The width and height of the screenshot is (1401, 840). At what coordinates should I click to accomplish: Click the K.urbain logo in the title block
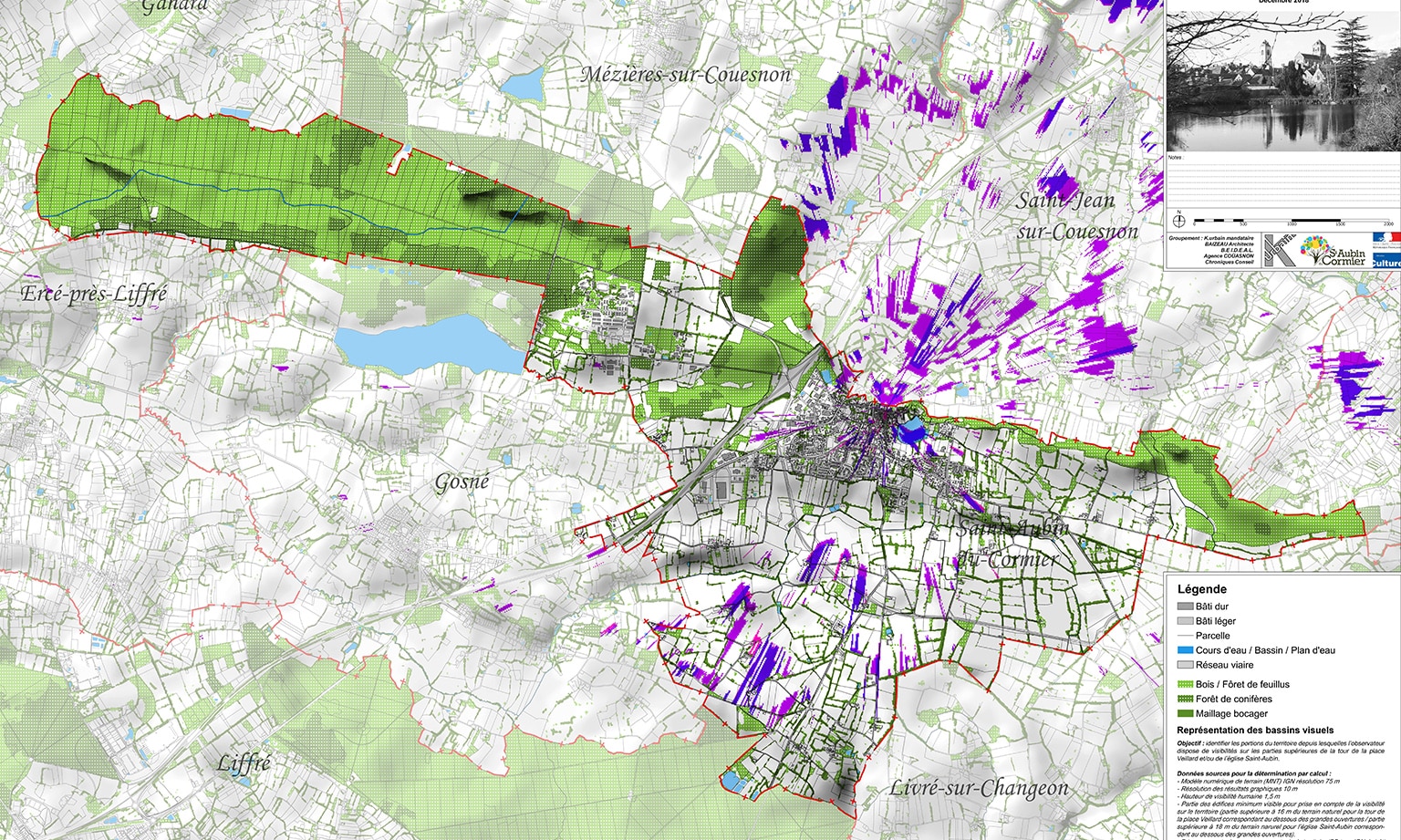point(1281,251)
